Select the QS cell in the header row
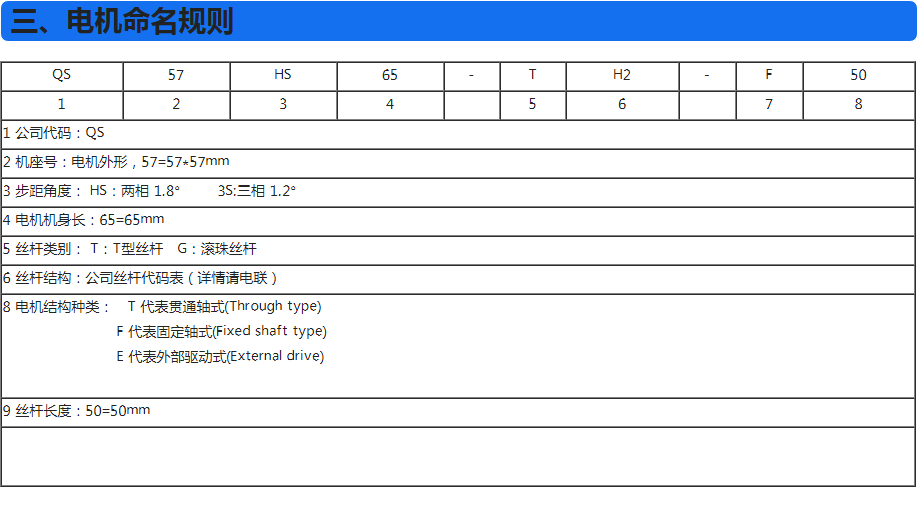This screenshot has width=917, height=513. [62, 76]
